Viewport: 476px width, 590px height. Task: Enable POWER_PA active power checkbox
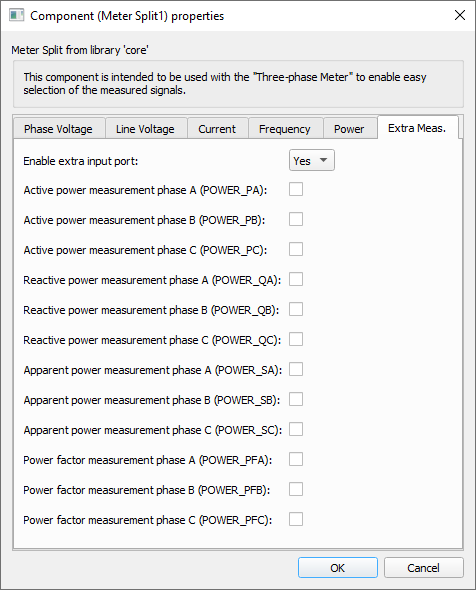(x=296, y=189)
